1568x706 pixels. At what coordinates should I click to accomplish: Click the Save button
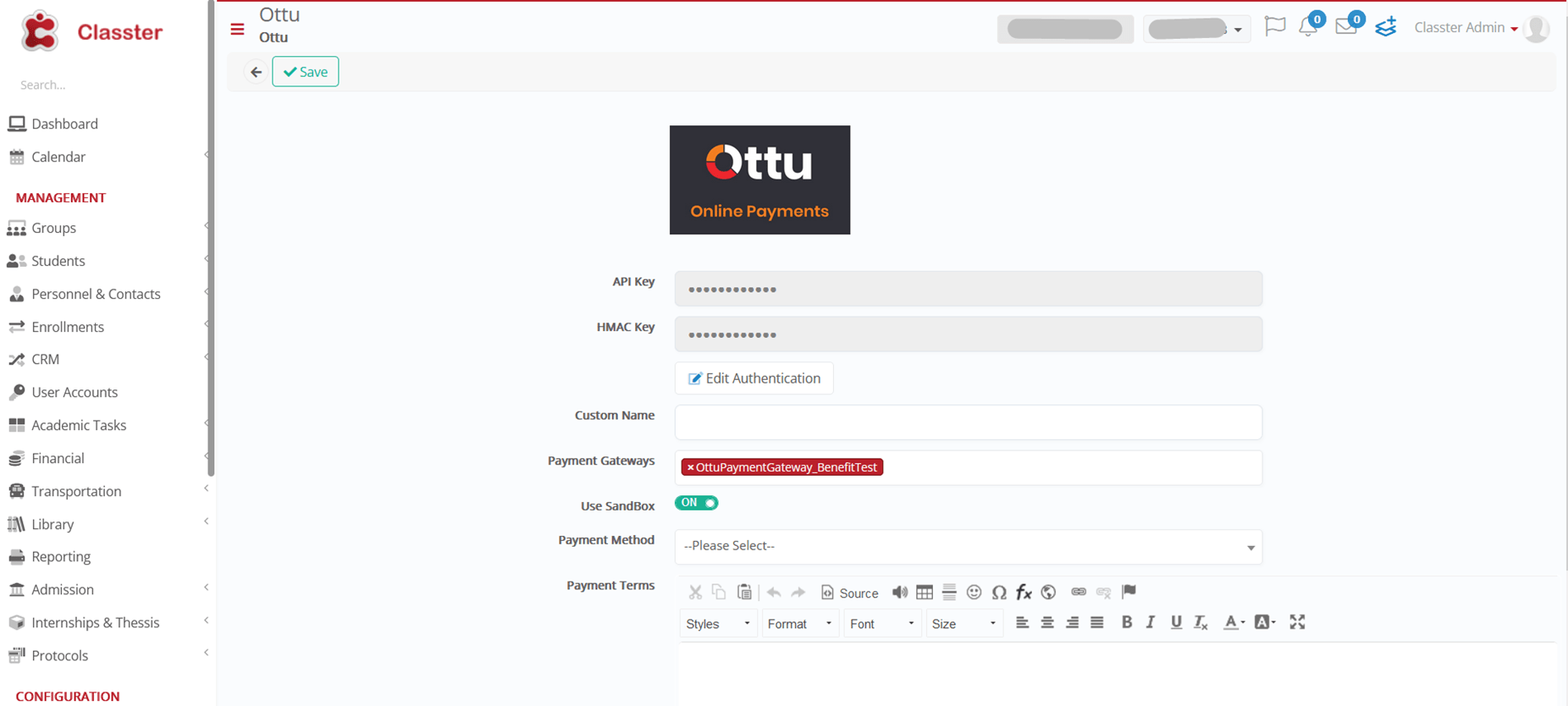(306, 72)
